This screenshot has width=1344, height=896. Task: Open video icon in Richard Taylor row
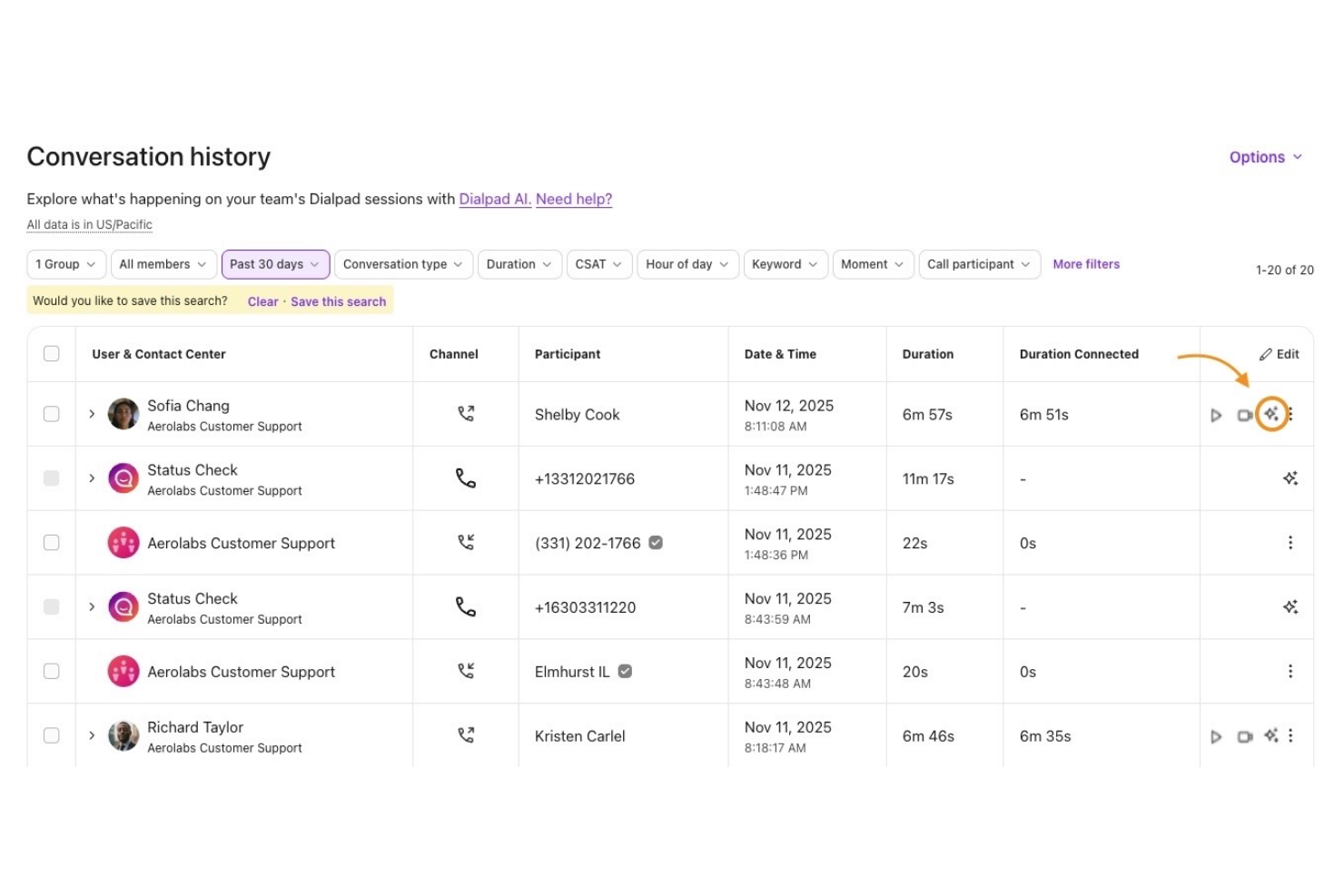pos(1244,736)
